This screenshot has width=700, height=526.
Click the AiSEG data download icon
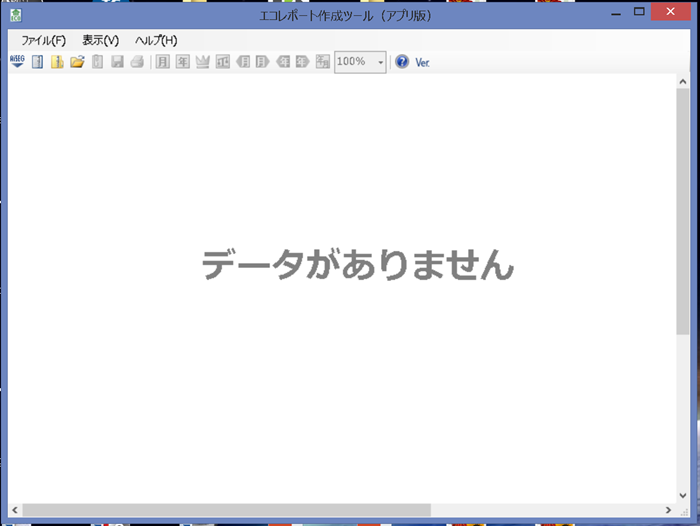(17, 61)
